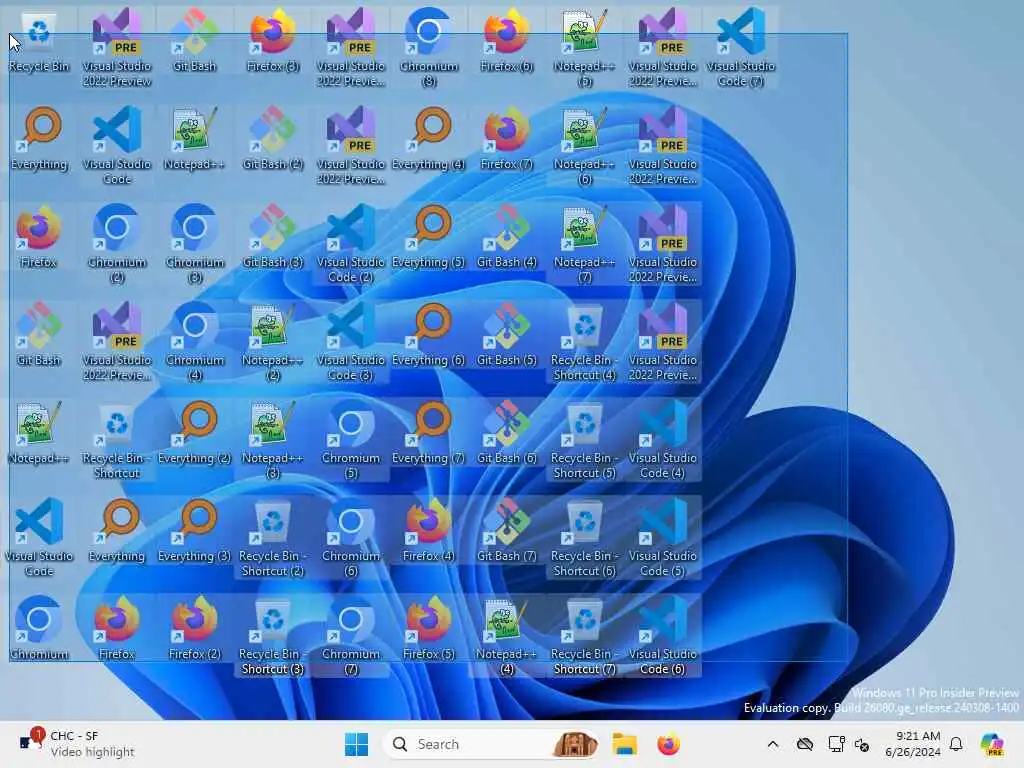Viewport: 1024px width, 768px height.
Task: Show hidden system tray icons
Action: click(x=773, y=744)
